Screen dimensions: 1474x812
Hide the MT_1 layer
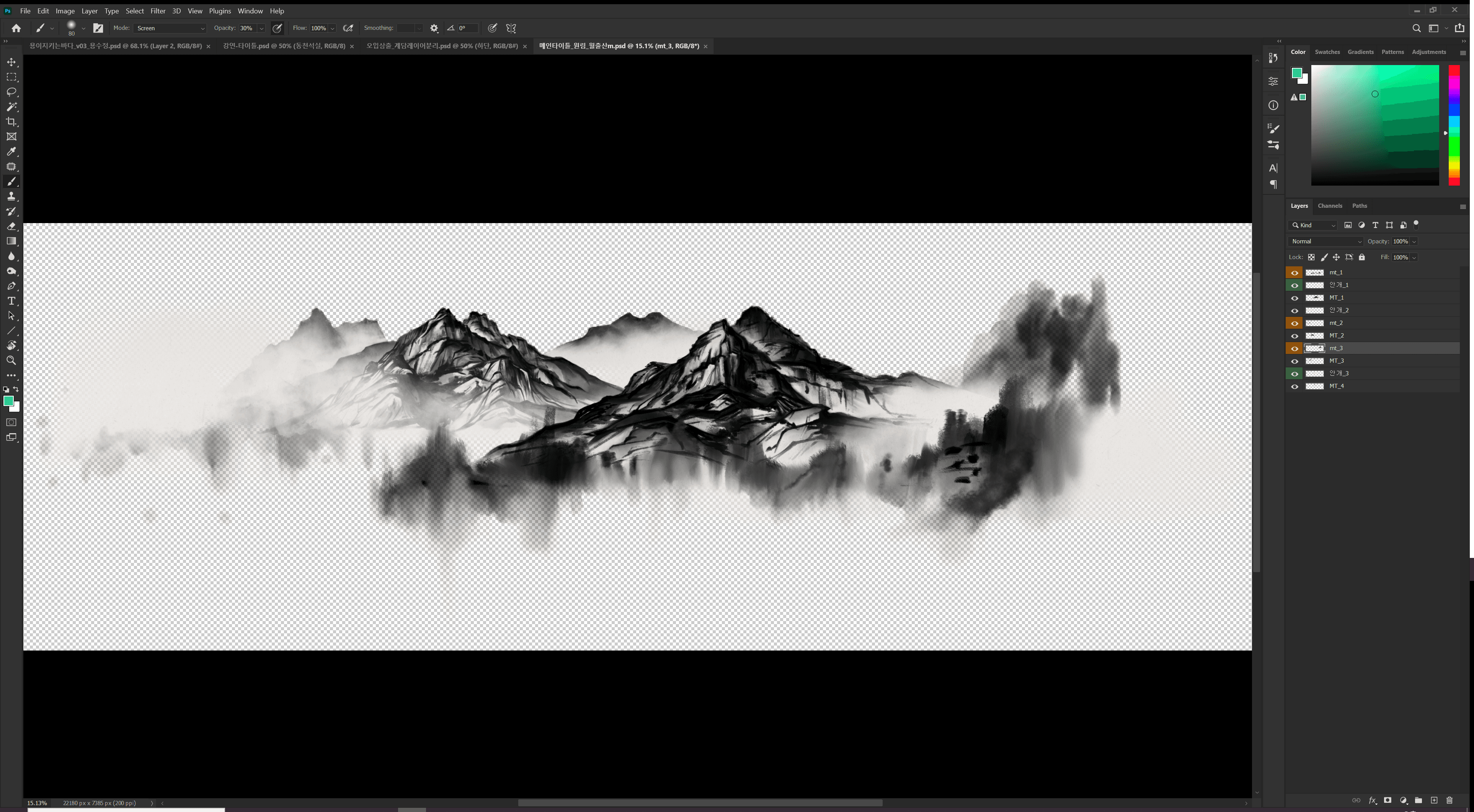(1294, 298)
